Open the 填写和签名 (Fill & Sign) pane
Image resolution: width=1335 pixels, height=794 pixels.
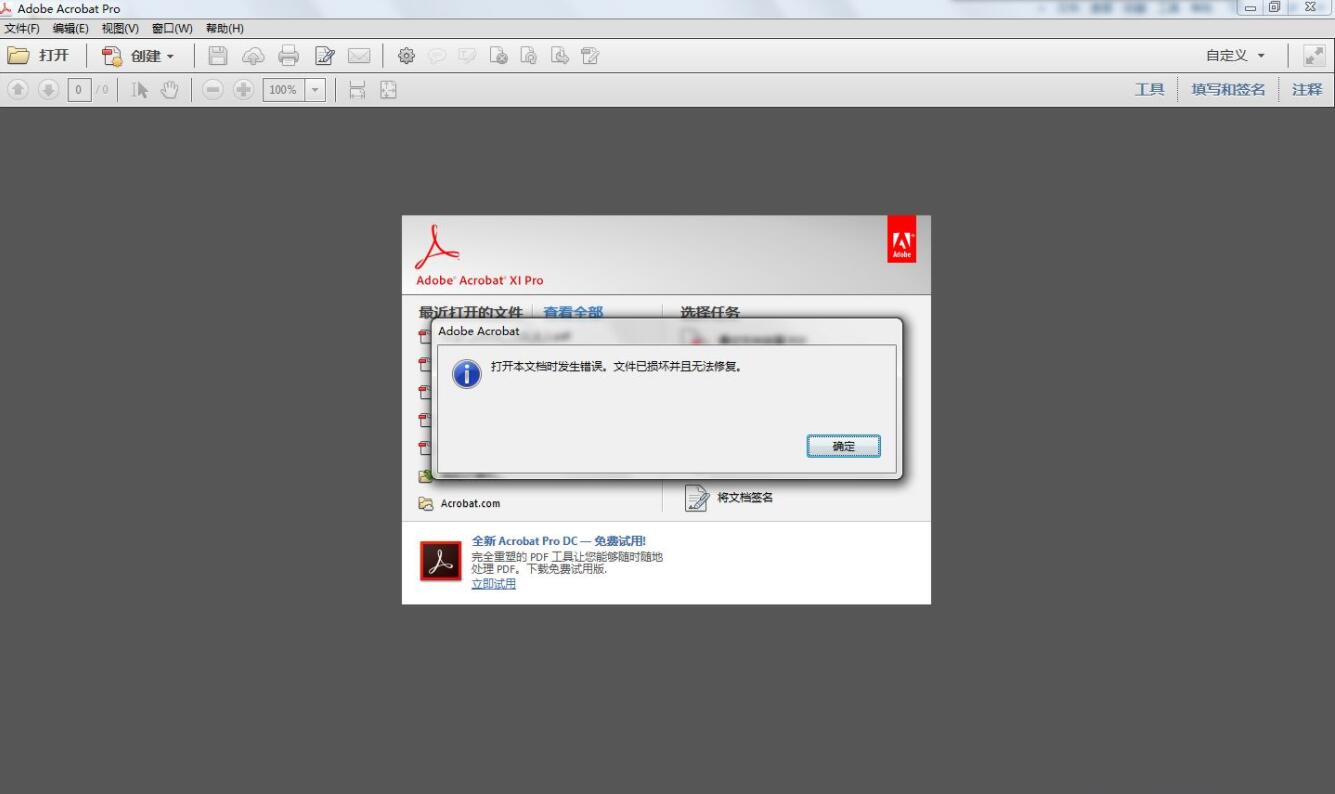click(1228, 90)
